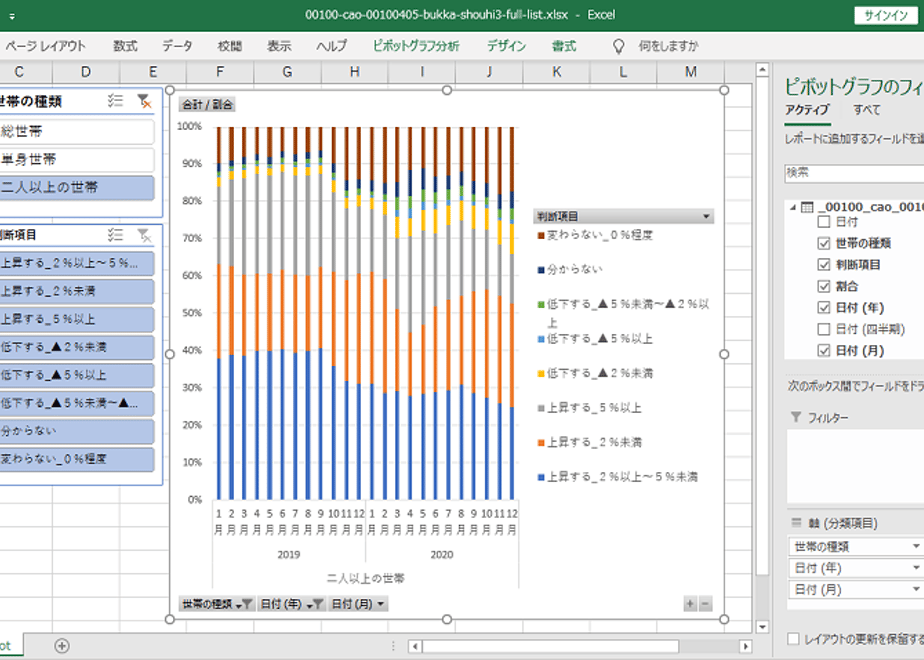Image resolution: width=924 pixels, height=660 pixels.
Task: Add a new sheet with plus icon
Action: pyautogui.click(x=62, y=646)
